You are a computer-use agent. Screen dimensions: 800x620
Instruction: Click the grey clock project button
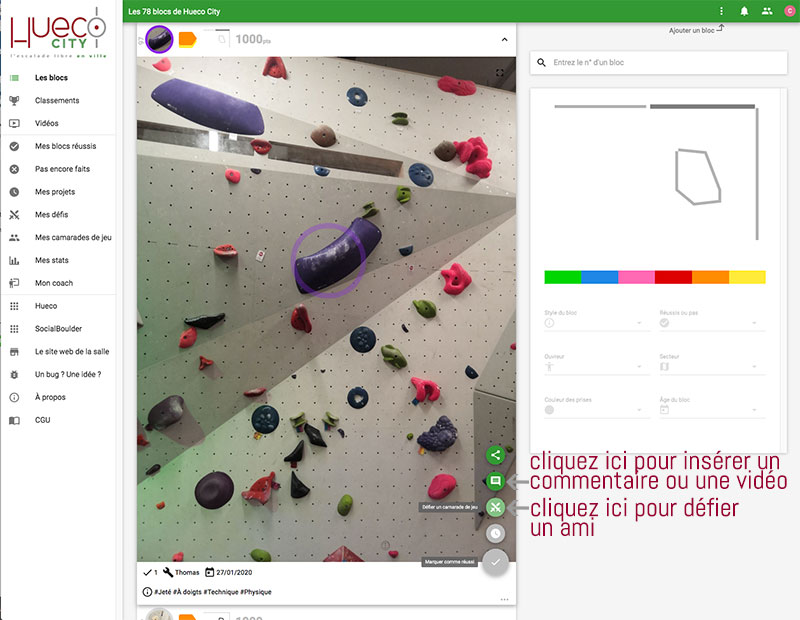tap(495, 534)
